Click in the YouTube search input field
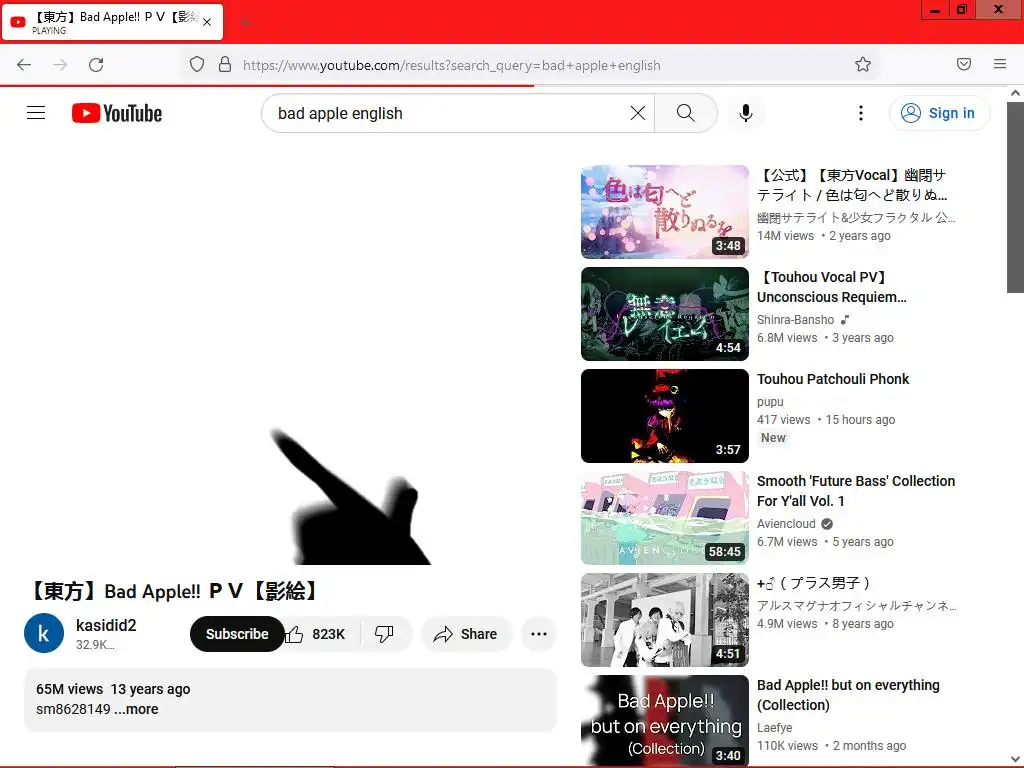 coord(451,113)
